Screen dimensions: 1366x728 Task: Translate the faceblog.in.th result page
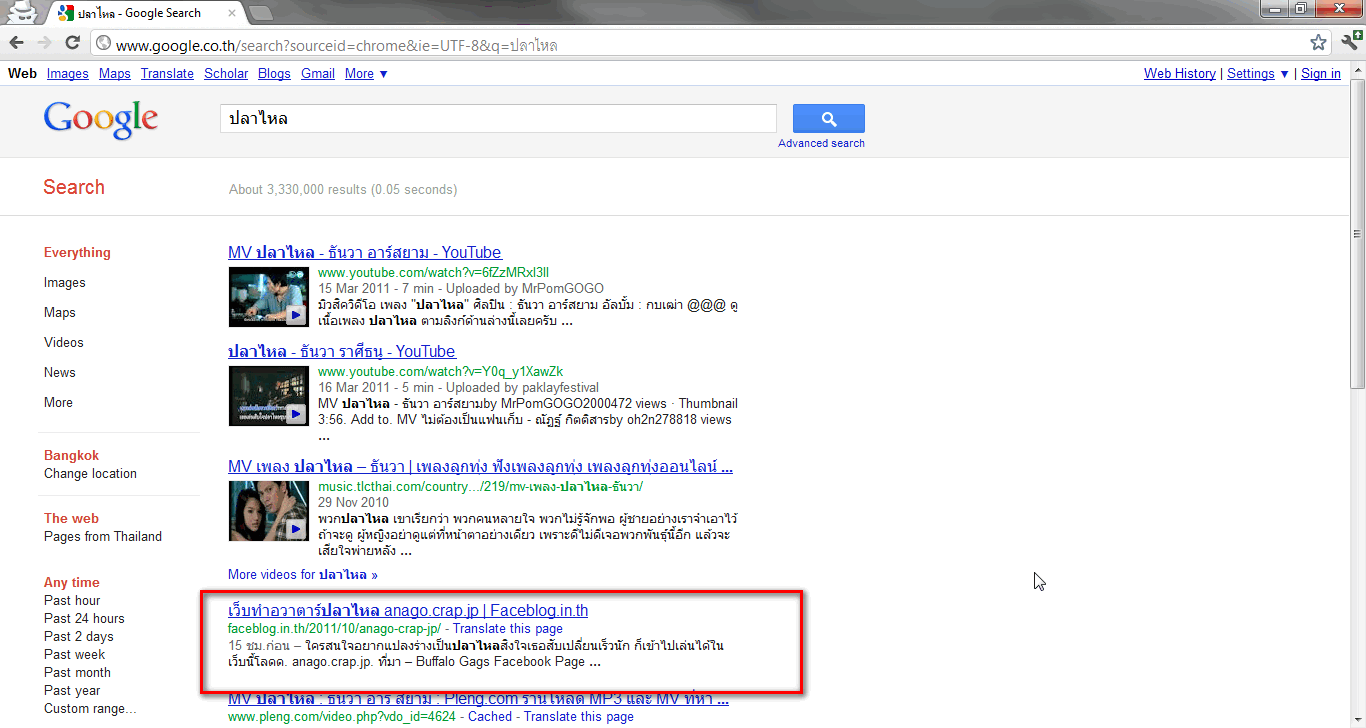(x=508, y=629)
